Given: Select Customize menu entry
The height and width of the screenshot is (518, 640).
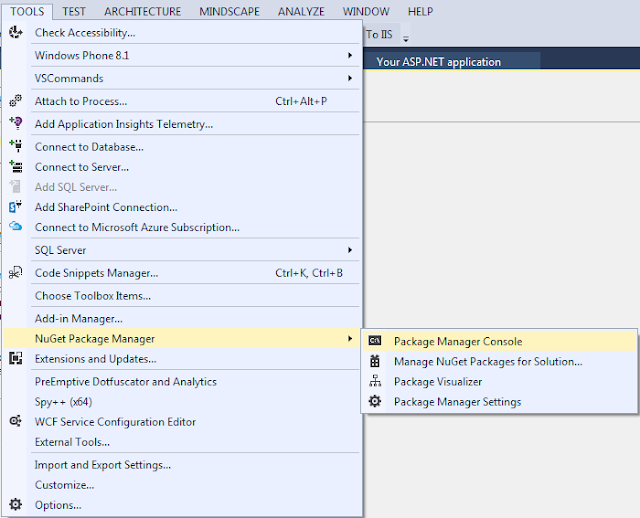Looking at the screenshot, I should pyautogui.click(x=182, y=485).
